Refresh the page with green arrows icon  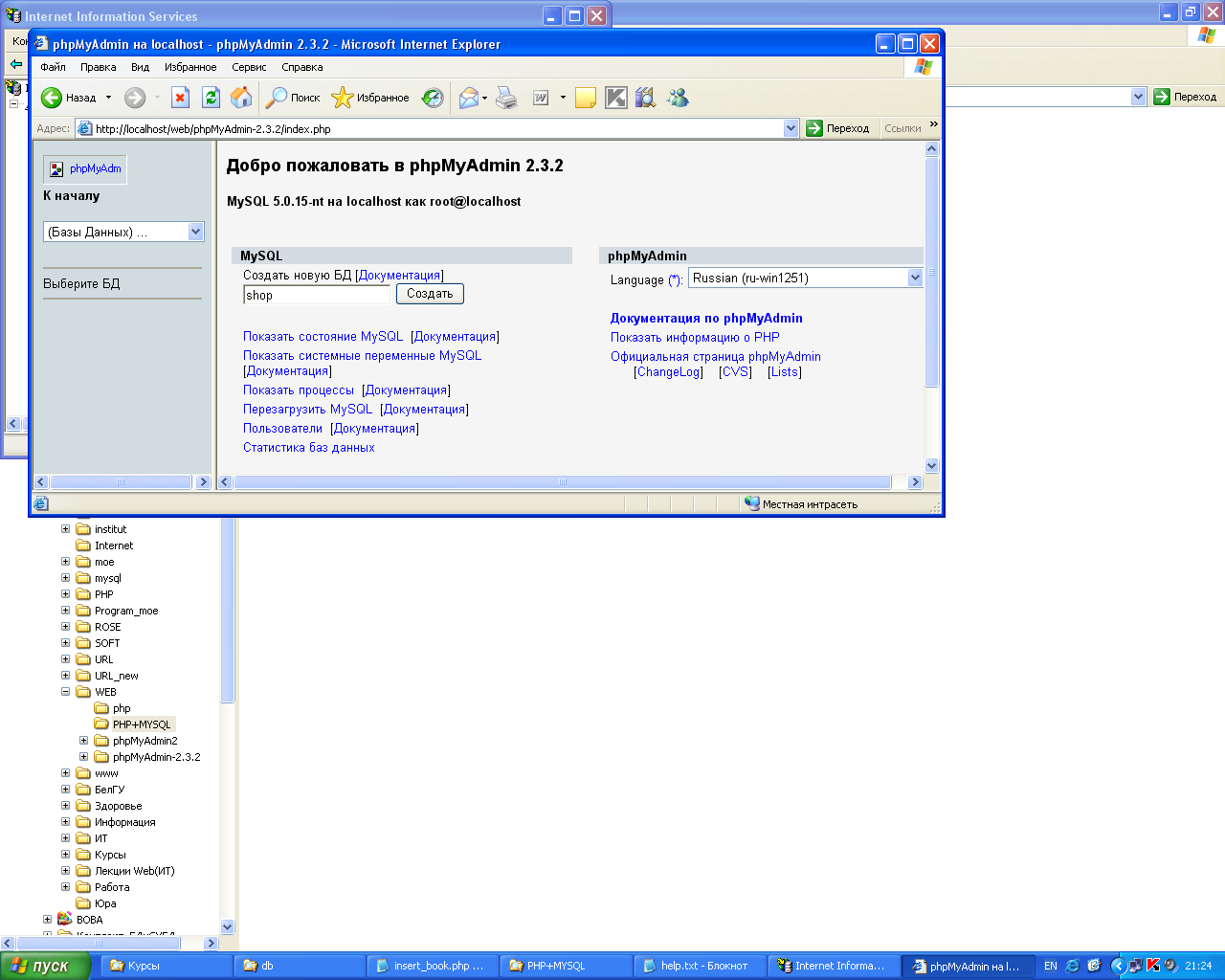click(211, 98)
